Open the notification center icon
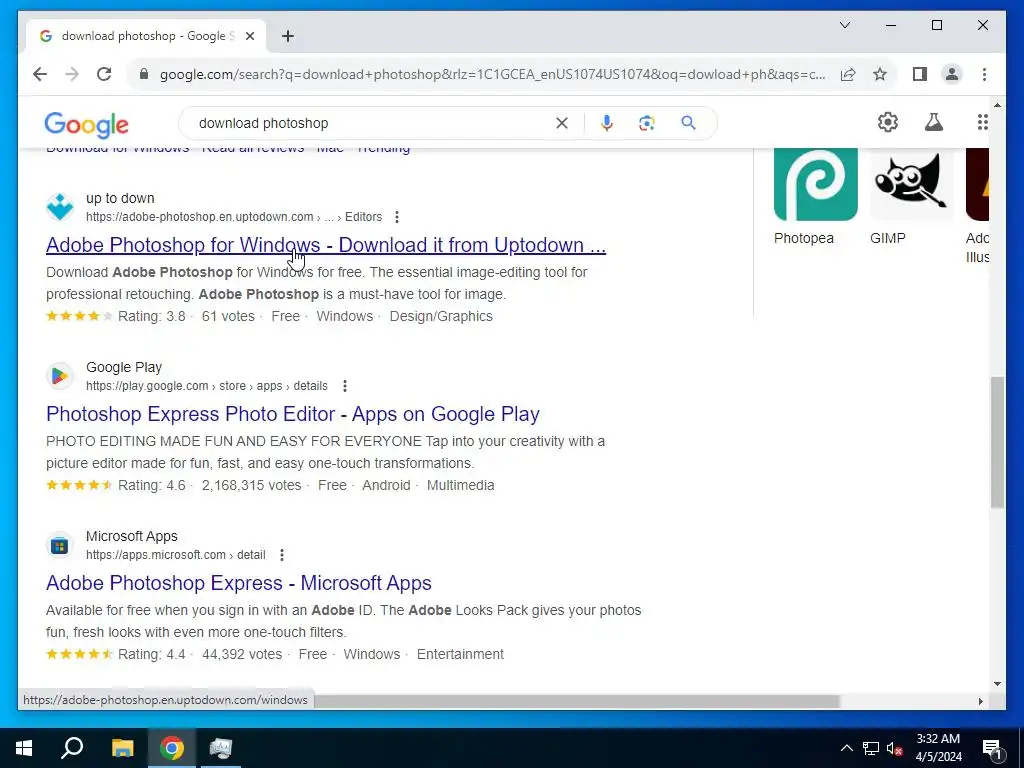 [992, 748]
